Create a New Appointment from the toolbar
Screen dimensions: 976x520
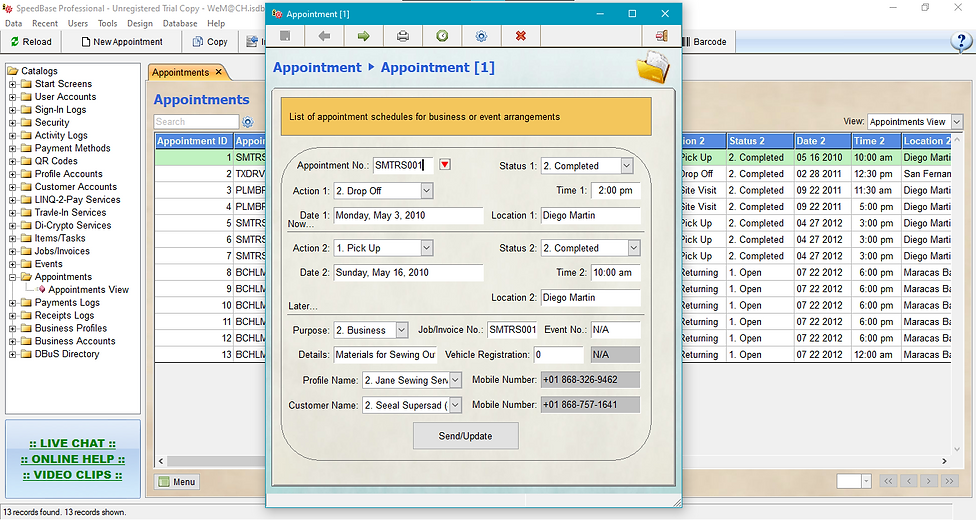[x=122, y=42]
